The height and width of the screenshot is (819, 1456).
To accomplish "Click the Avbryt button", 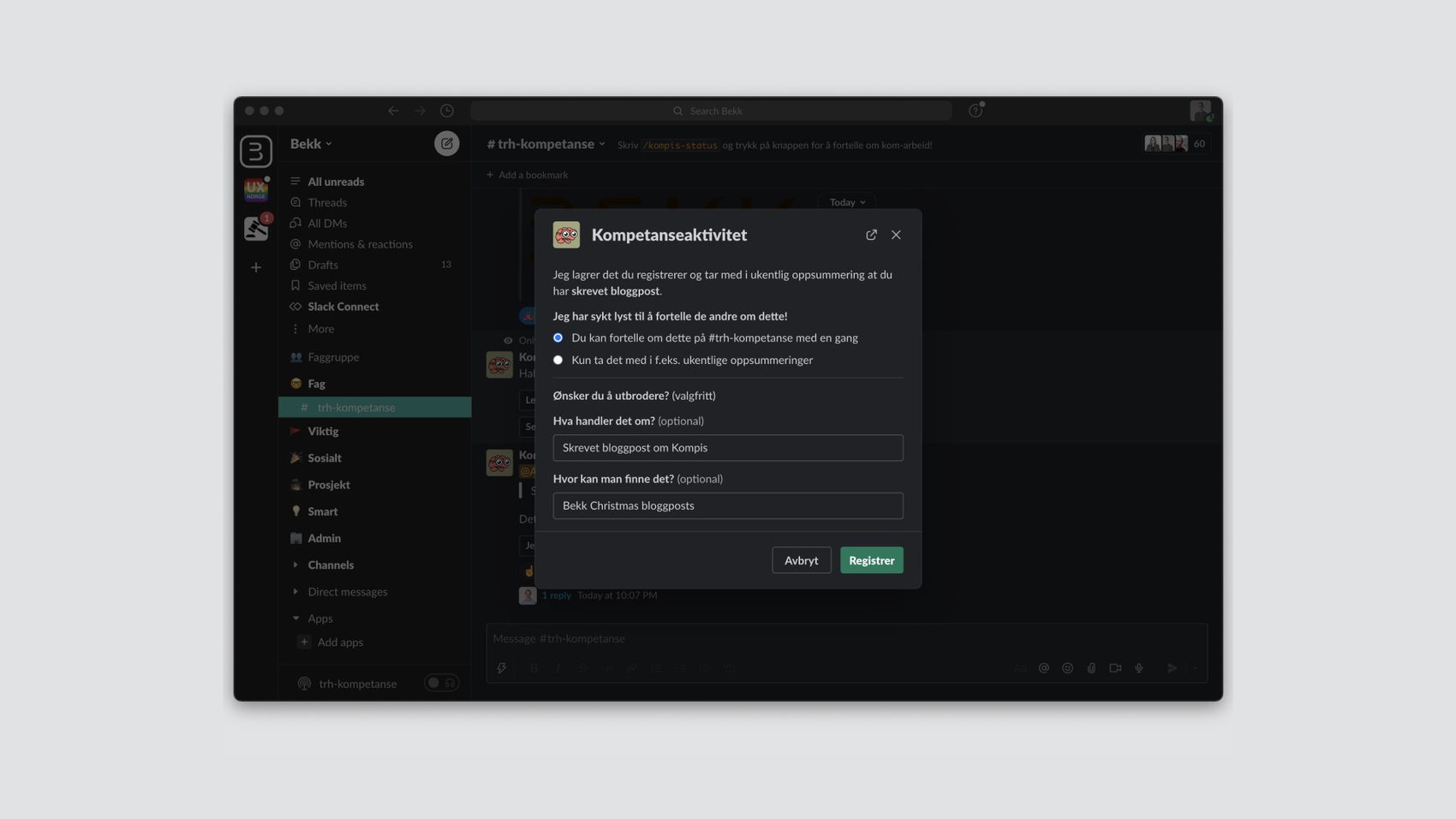I will (x=801, y=560).
